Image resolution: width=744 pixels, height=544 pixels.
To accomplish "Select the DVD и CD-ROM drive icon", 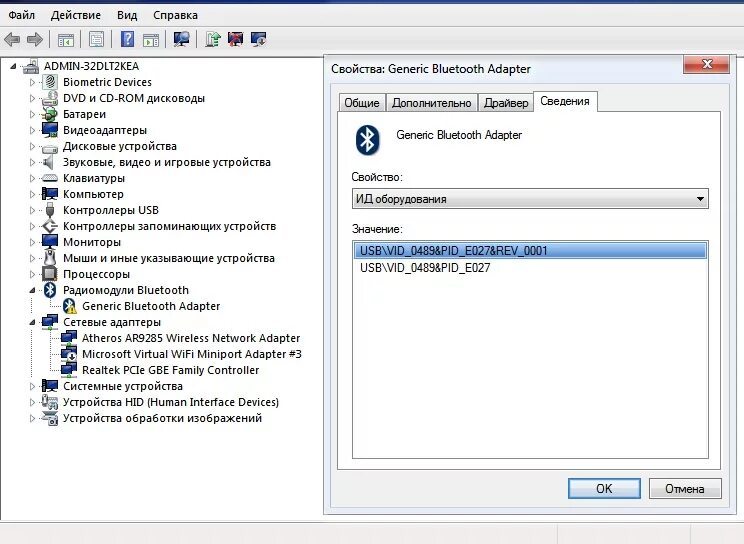I will pyautogui.click(x=49, y=98).
